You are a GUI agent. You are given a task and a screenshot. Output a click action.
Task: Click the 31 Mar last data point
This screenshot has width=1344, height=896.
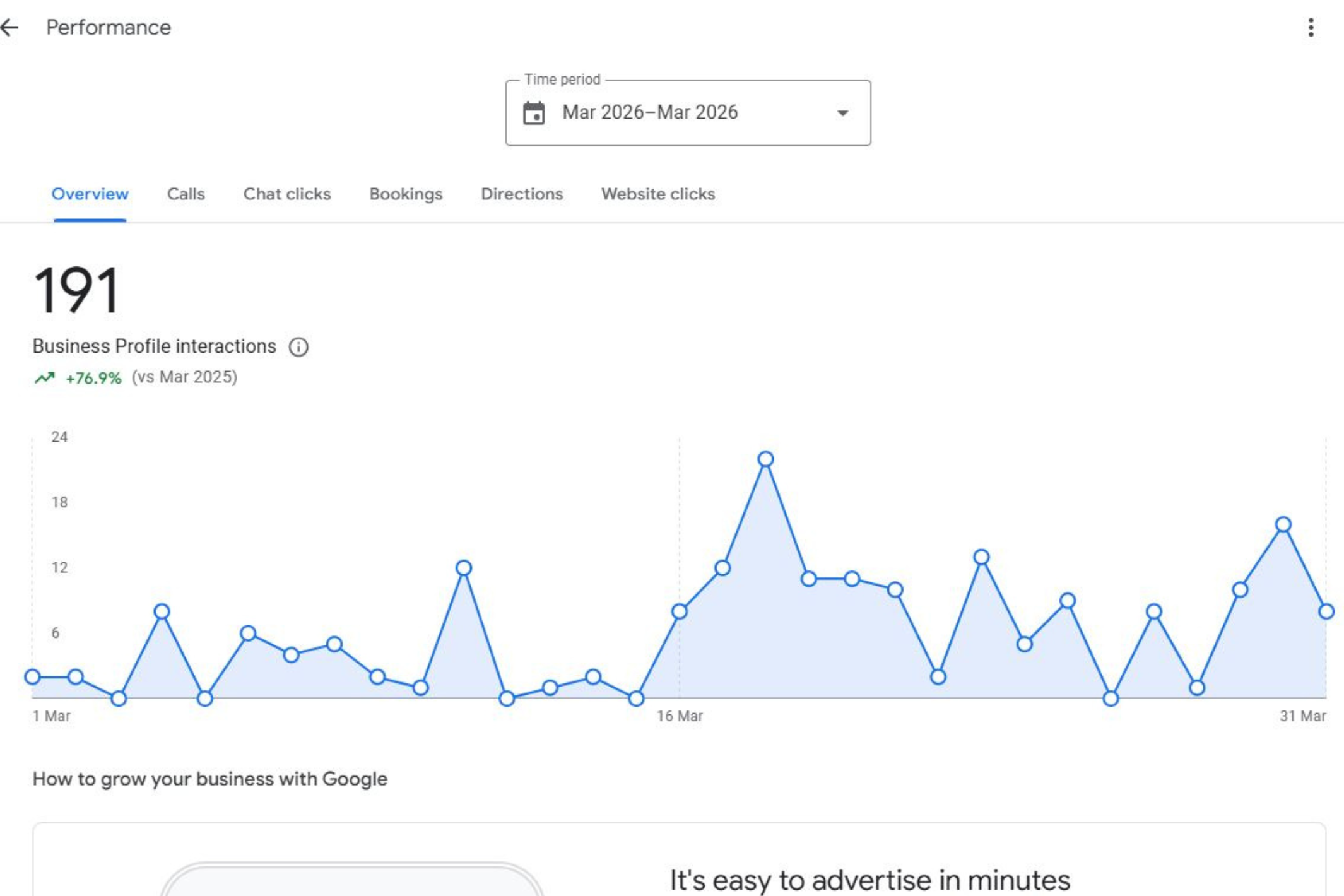(1326, 611)
